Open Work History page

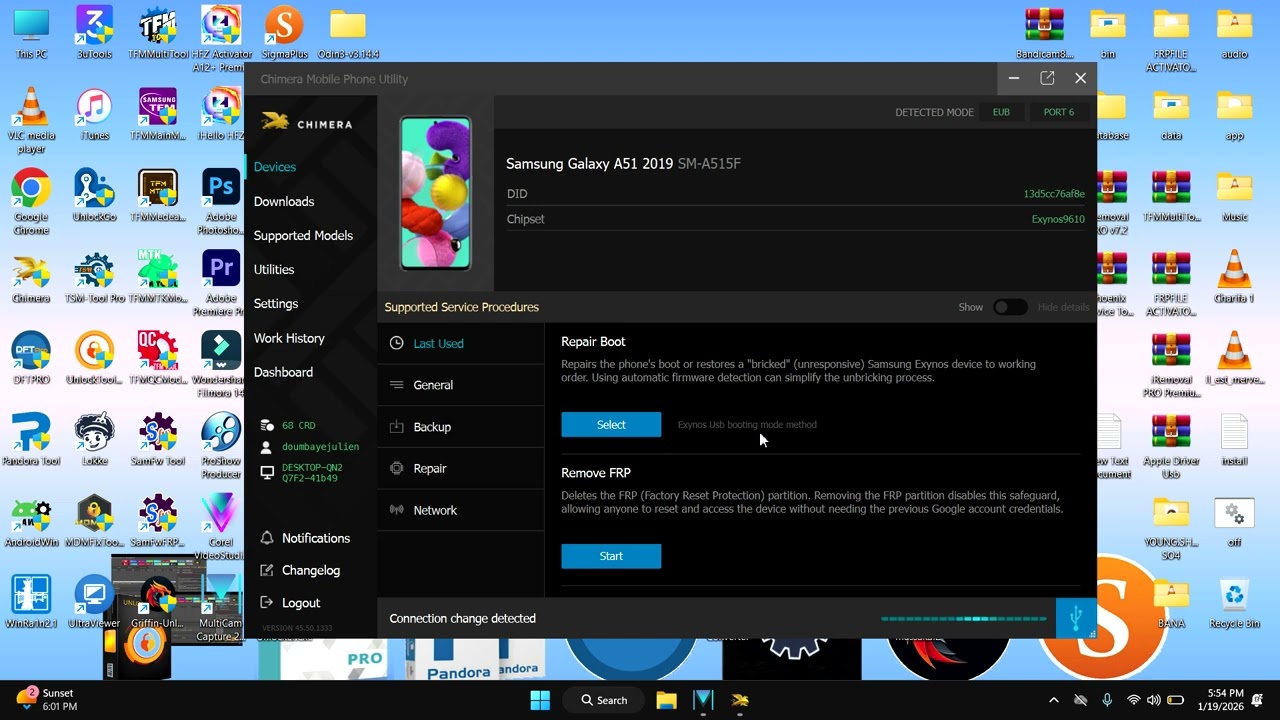[289, 338]
